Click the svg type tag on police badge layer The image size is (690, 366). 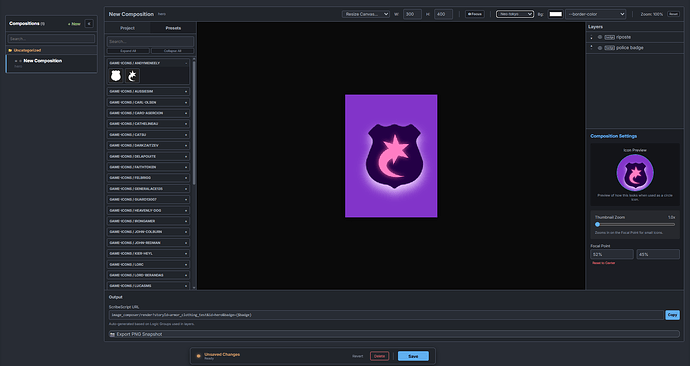pyautogui.click(x=609, y=48)
